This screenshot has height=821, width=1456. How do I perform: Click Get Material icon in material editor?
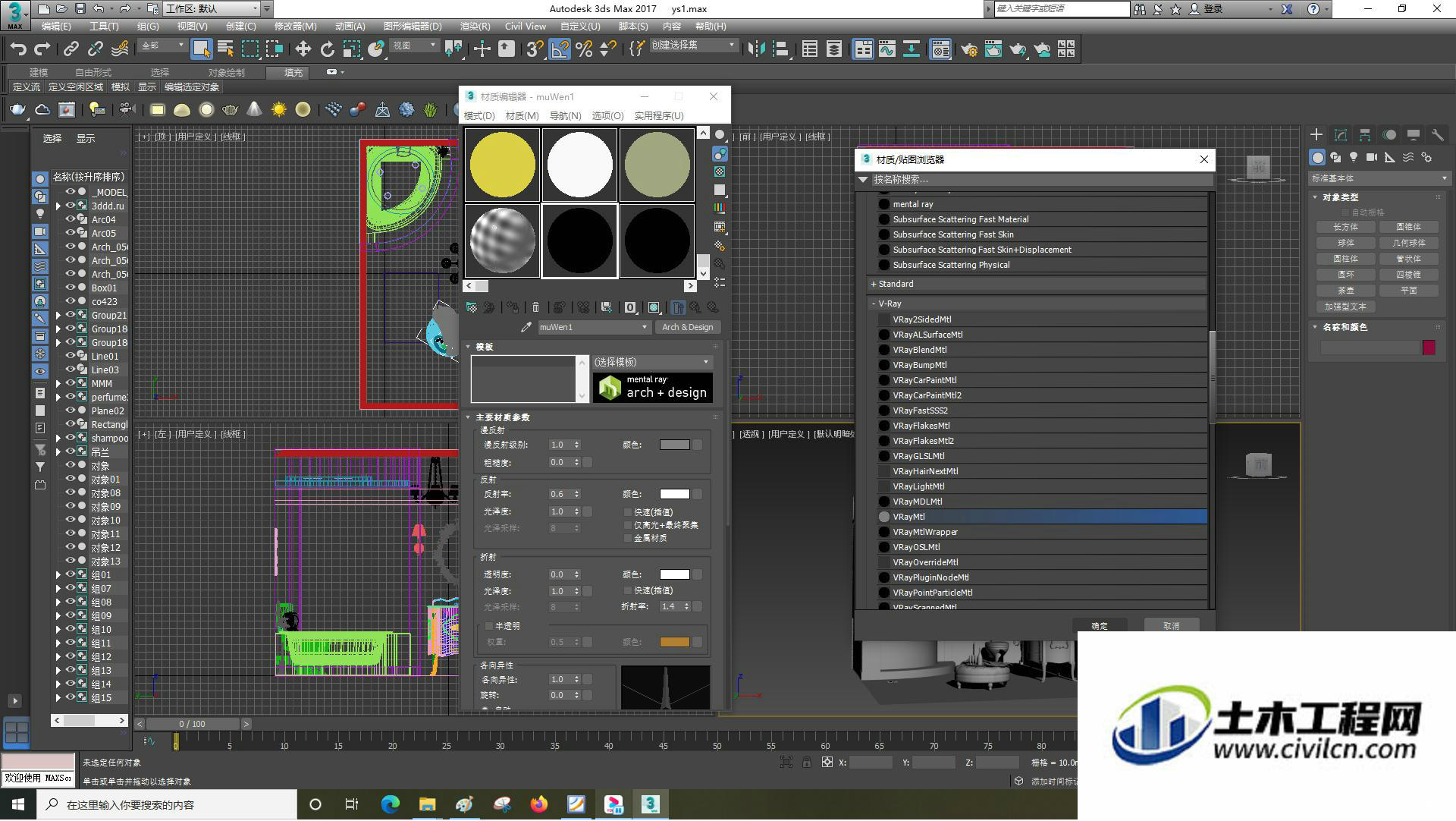pos(472,307)
